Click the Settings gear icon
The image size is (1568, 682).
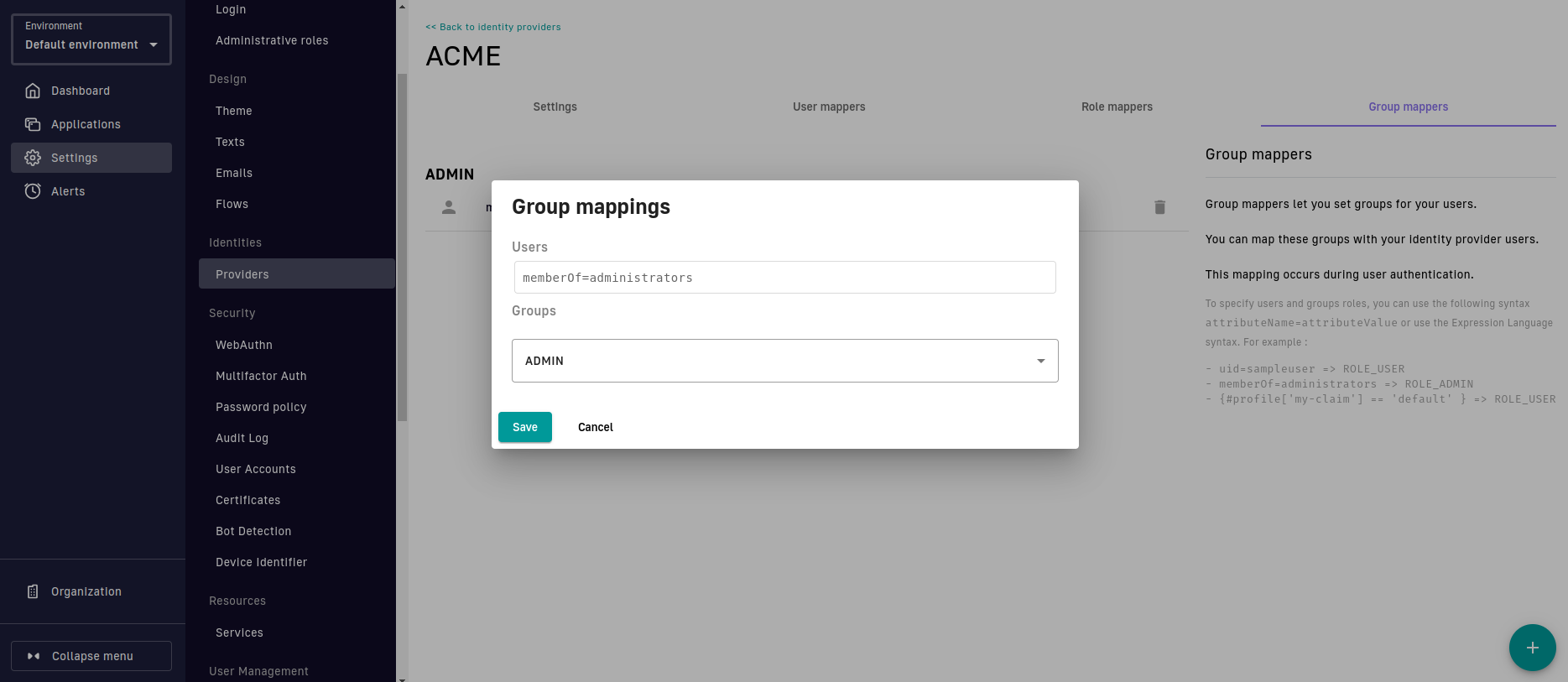coord(33,158)
